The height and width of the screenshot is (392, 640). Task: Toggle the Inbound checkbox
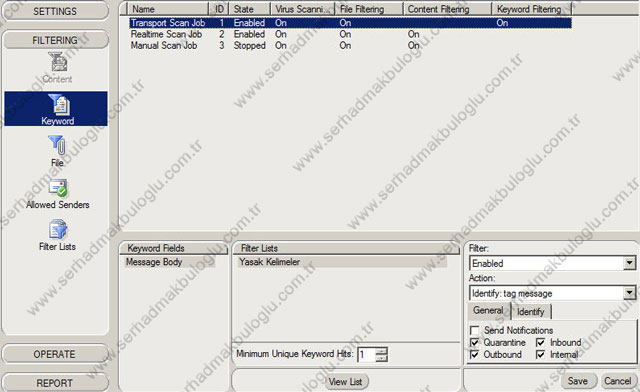tap(540, 342)
